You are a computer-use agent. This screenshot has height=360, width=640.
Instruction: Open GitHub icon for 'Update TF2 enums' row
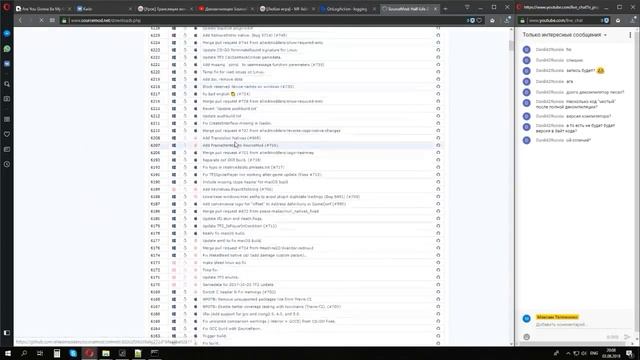click(438, 277)
